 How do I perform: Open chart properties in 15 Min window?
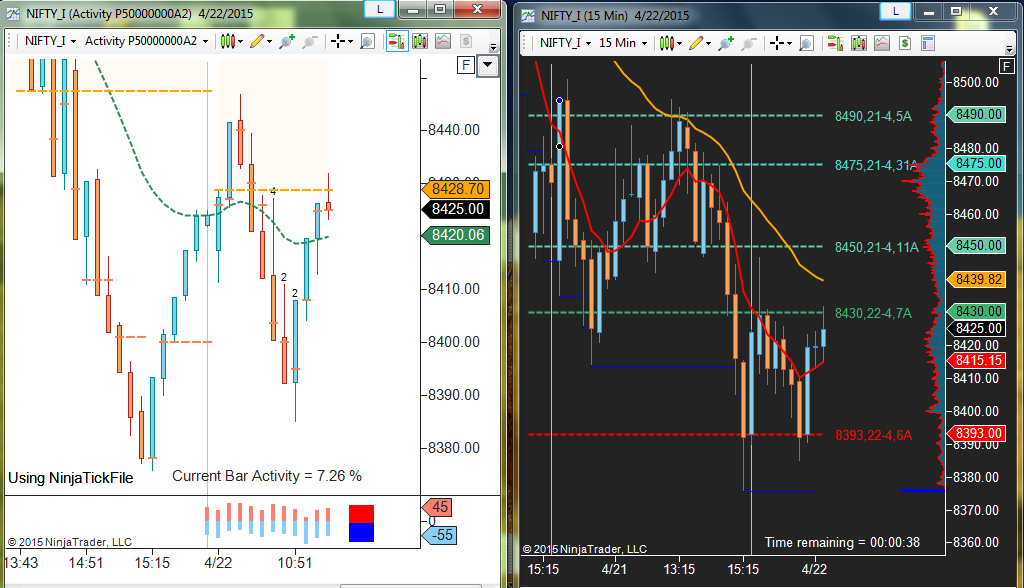click(927, 43)
